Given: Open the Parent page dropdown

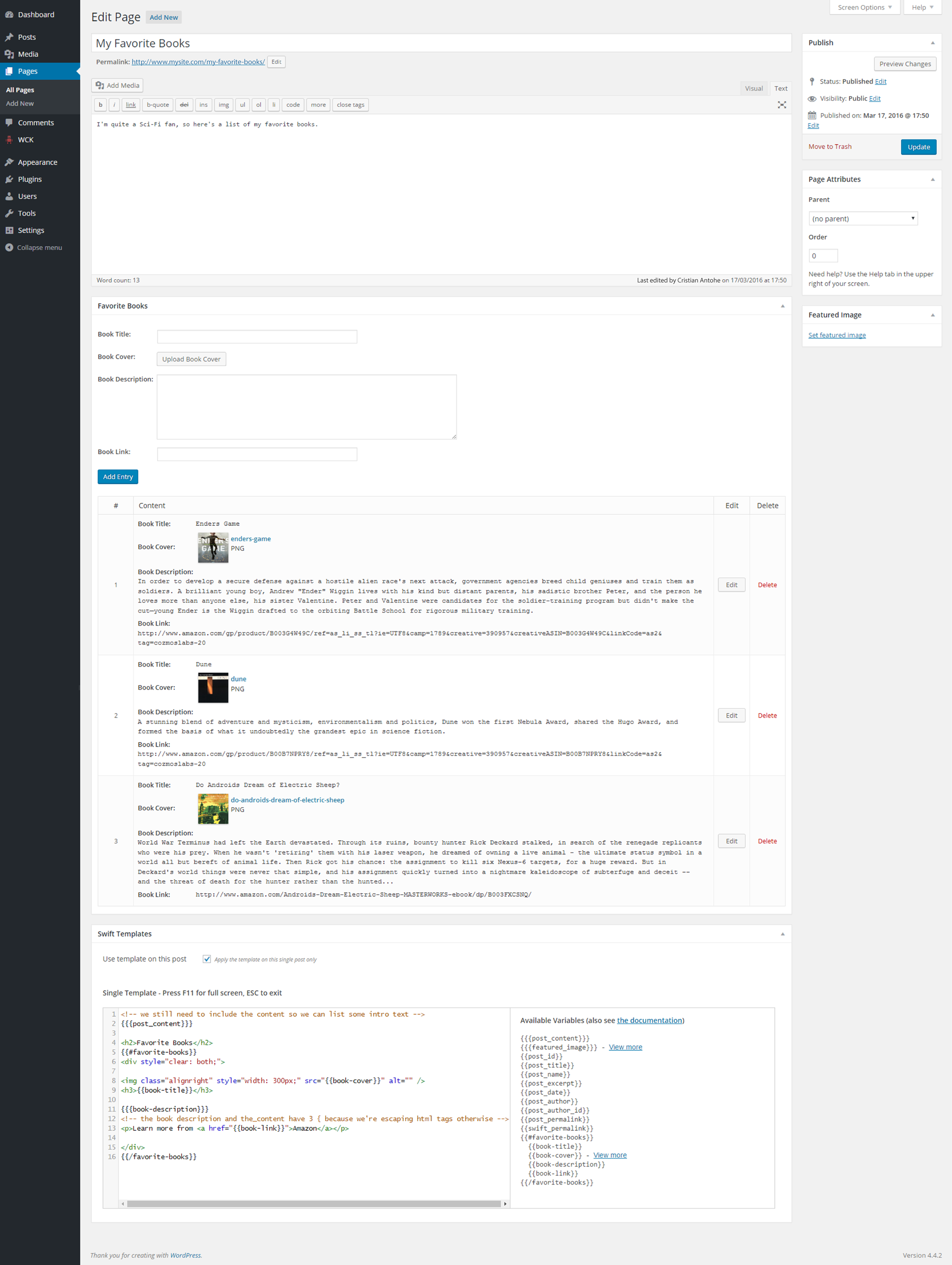Looking at the screenshot, I should click(863, 219).
